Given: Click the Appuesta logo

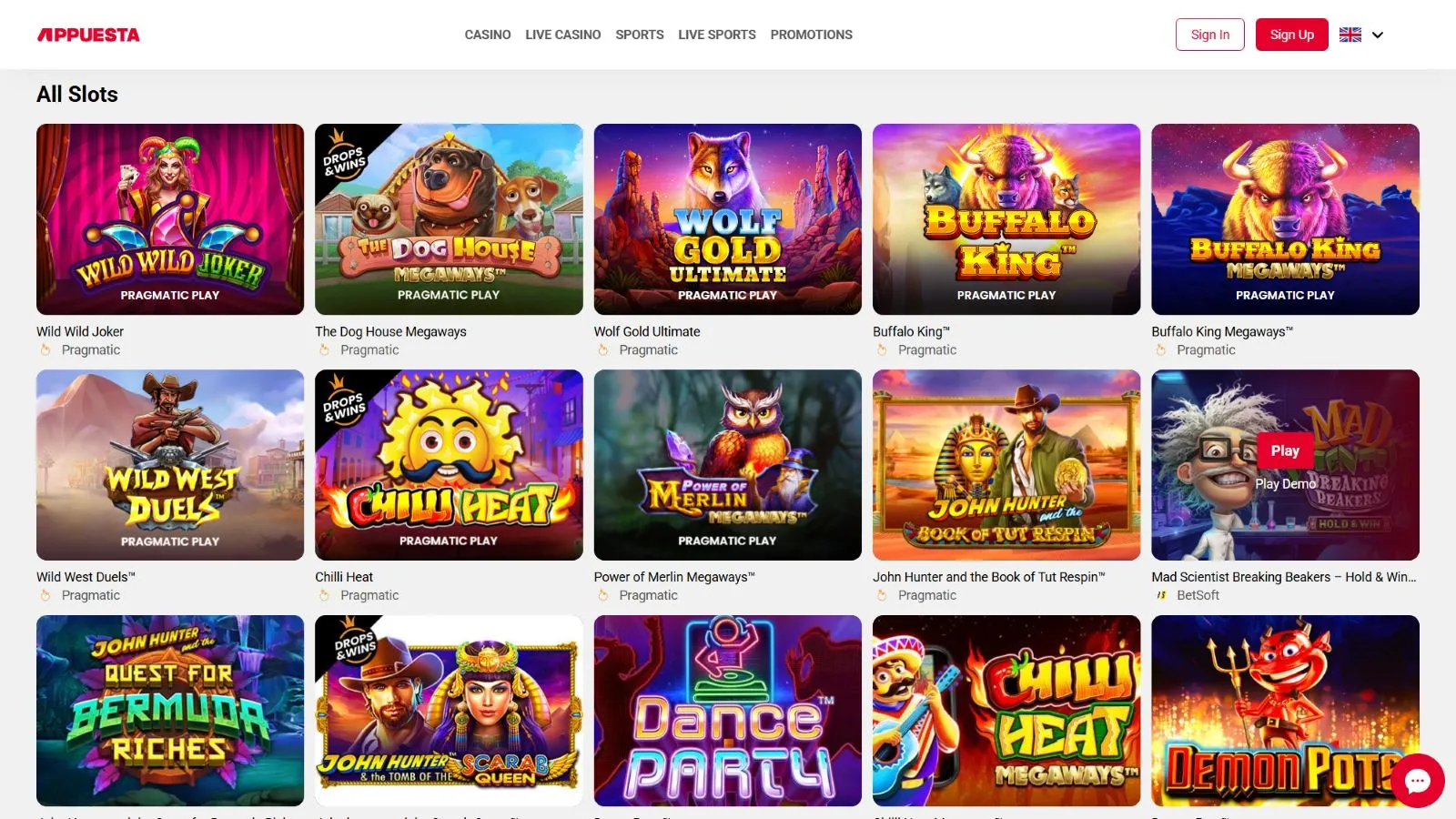Looking at the screenshot, I should 88,35.
